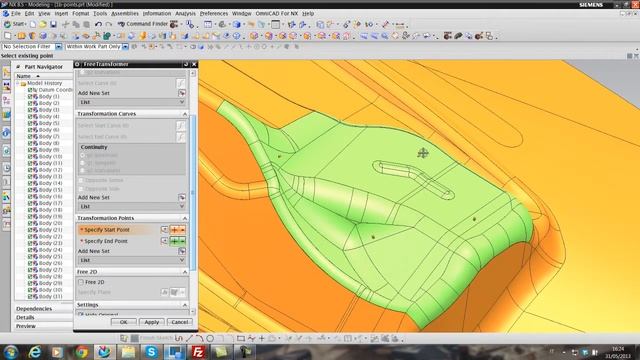Open the green End Point type selector
Image resolution: width=640 pixels, height=360 pixels.
coord(178,241)
